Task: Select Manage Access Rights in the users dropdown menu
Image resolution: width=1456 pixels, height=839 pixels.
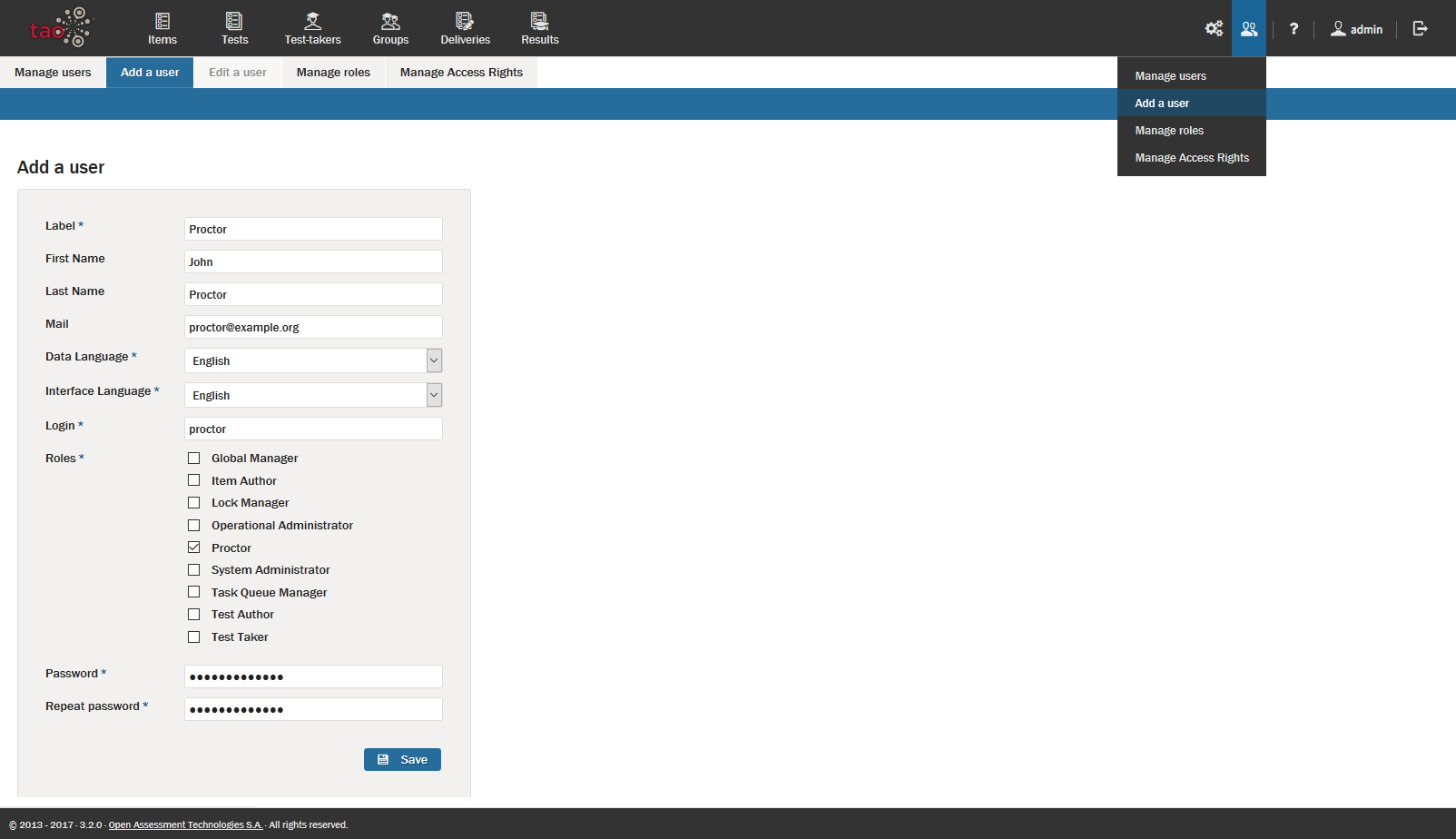Action: pos(1191,158)
